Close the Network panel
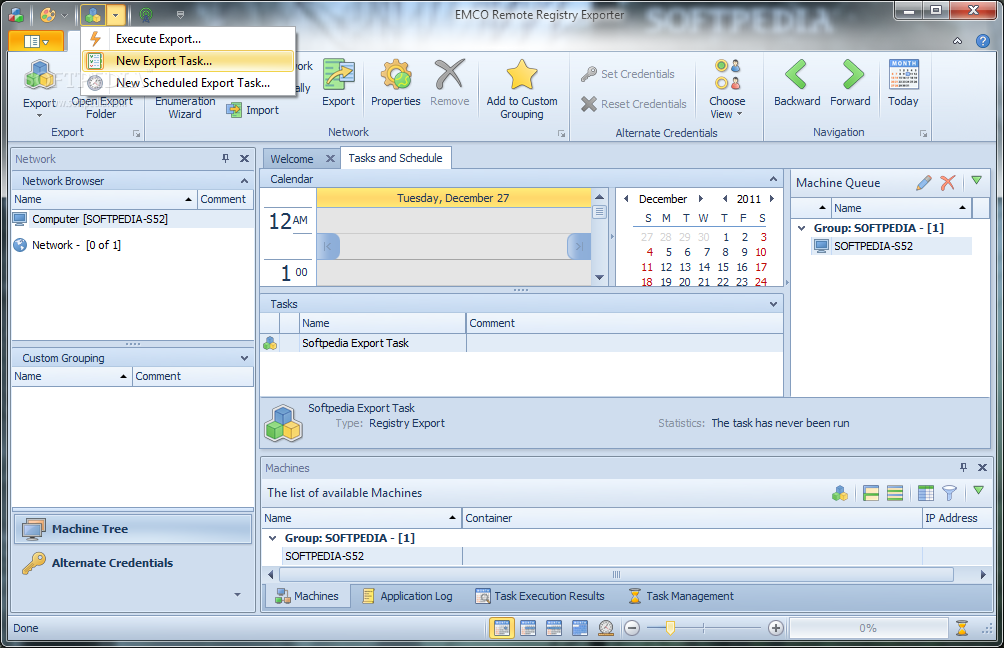 tap(245, 158)
